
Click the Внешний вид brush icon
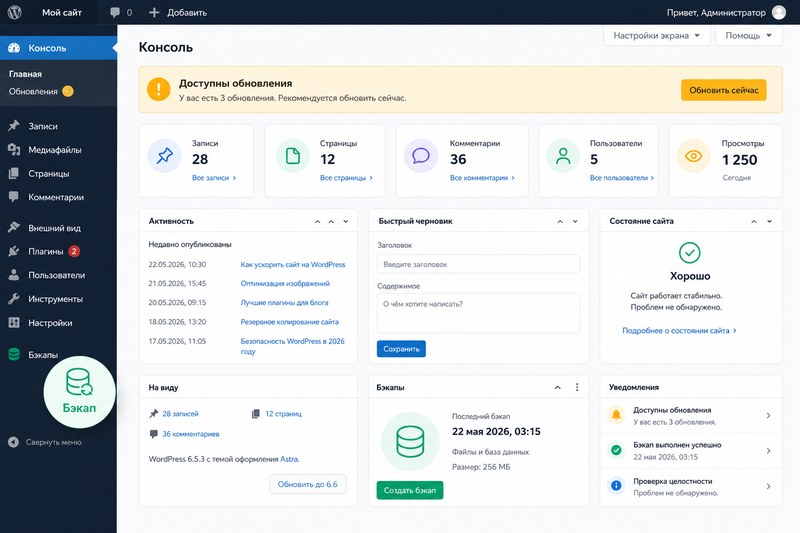[x=14, y=227]
